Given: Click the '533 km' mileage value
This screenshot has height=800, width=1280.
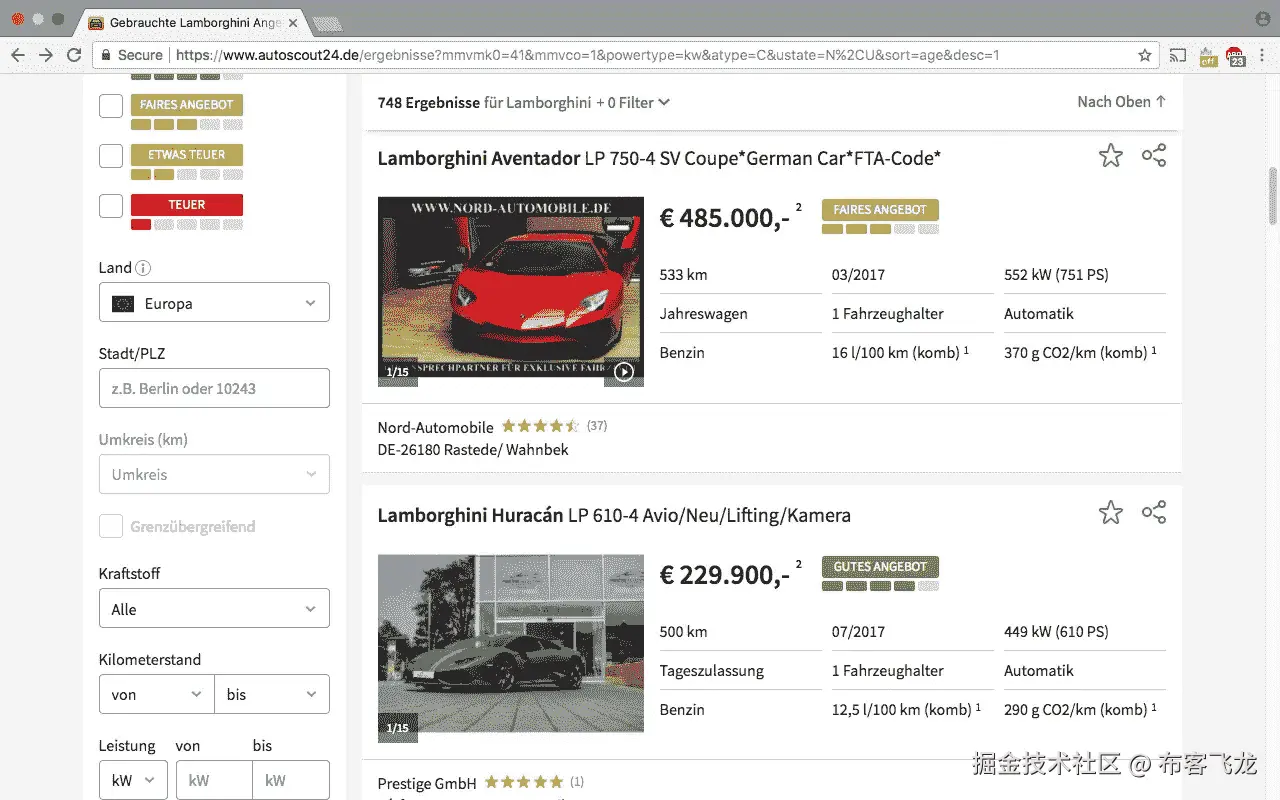Looking at the screenshot, I should pyautogui.click(x=683, y=274).
